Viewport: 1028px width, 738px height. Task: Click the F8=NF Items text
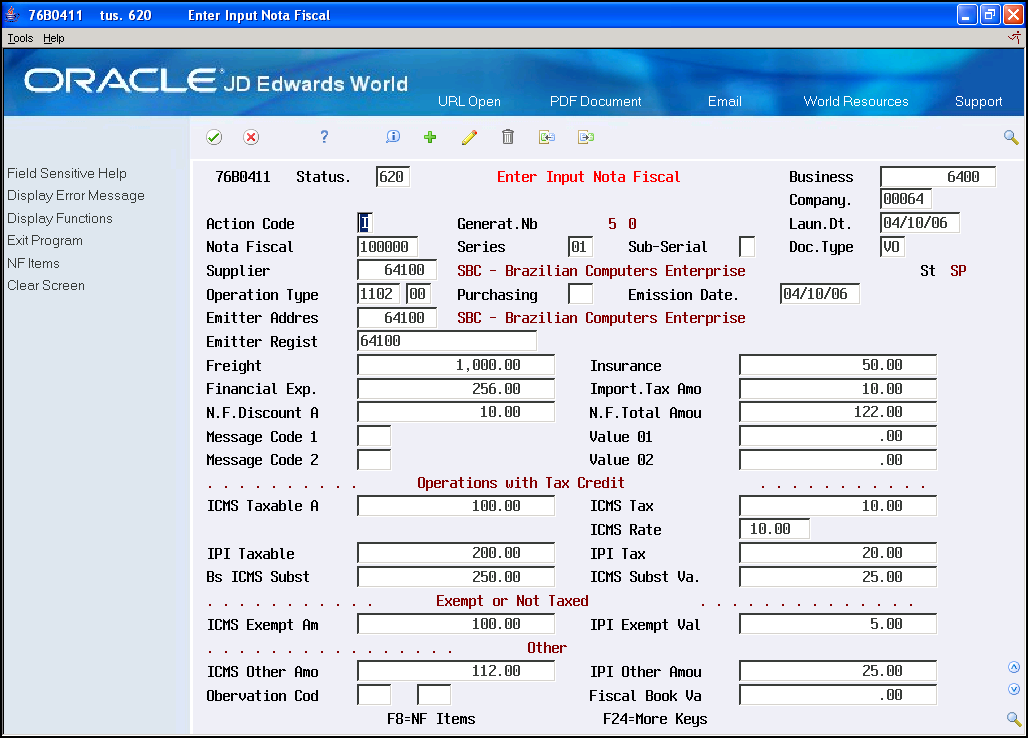click(431, 719)
